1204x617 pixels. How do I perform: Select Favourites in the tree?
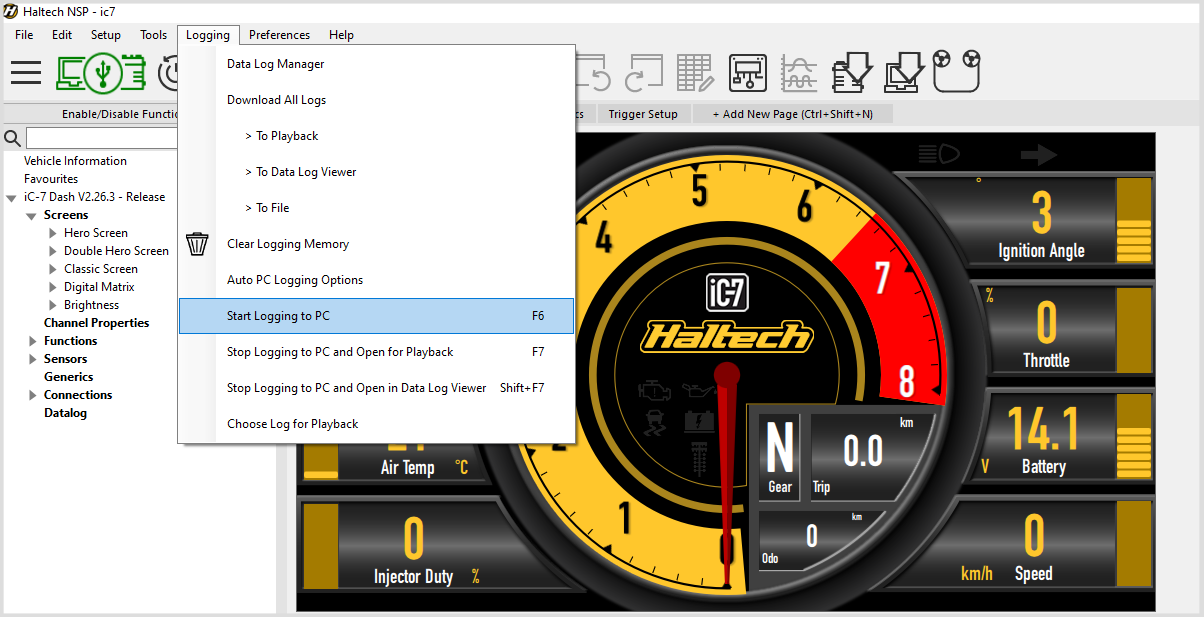(51, 179)
